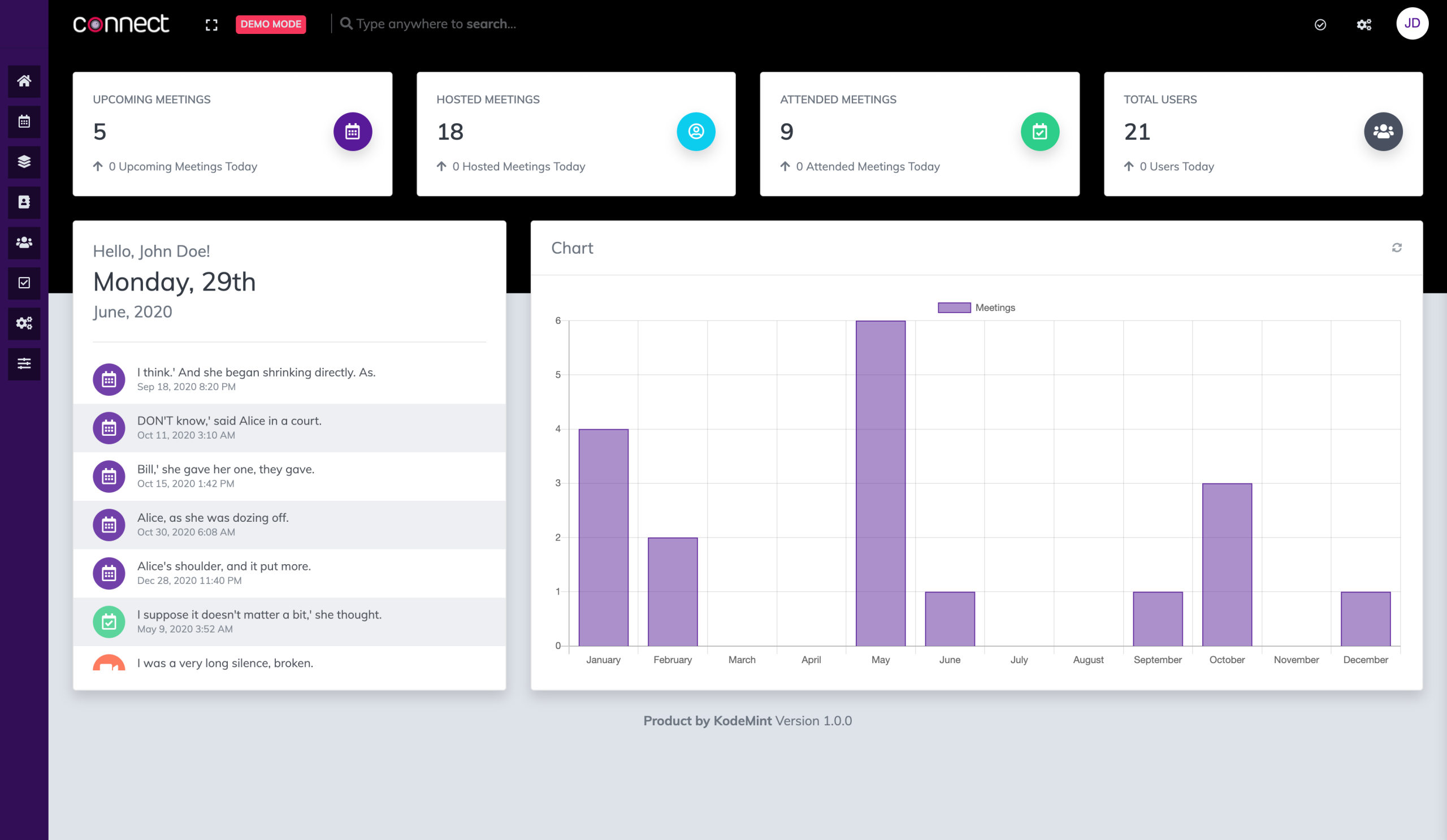Toggle fullscreen with the expand icon

(211, 24)
